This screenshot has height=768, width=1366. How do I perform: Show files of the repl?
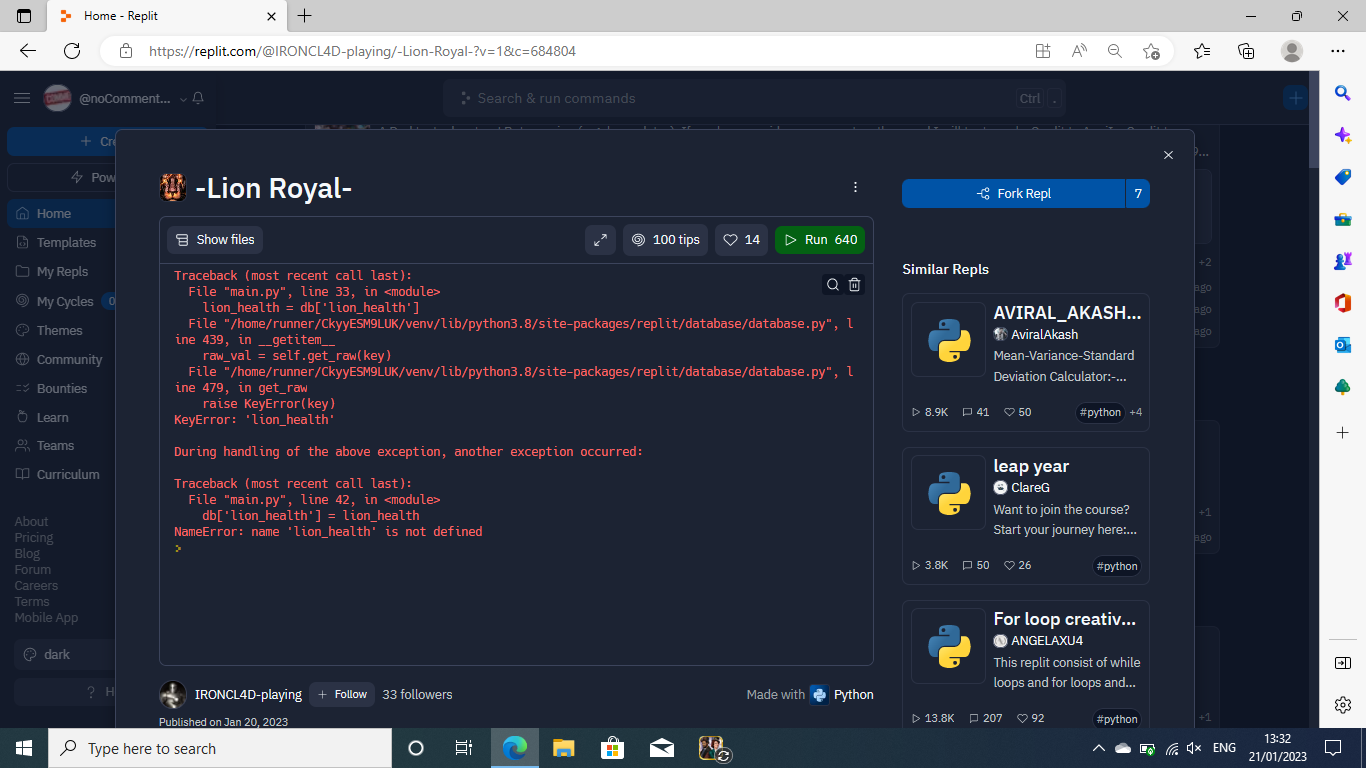(x=215, y=240)
